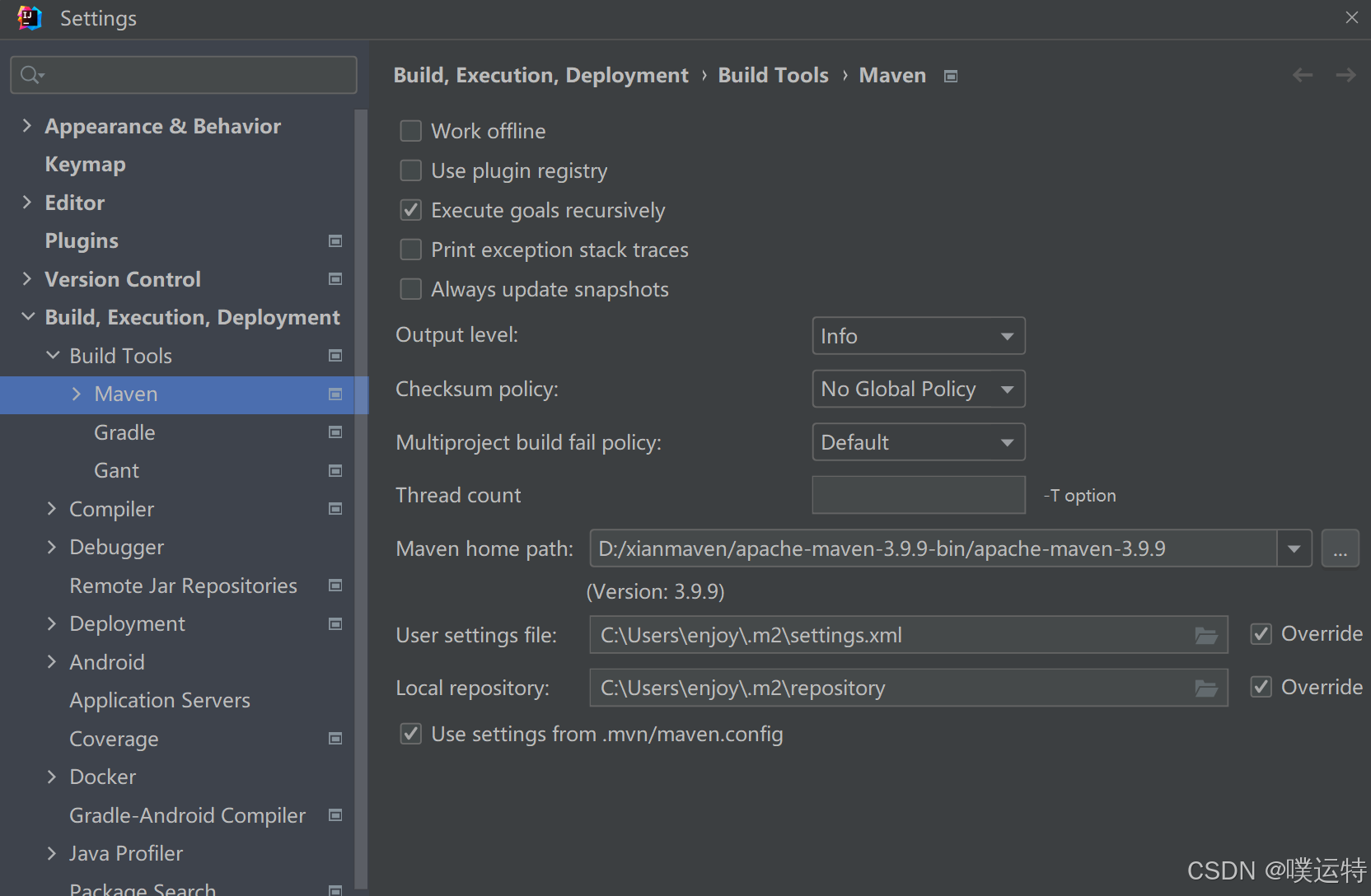This screenshot has height=896, width=1371.
Task: Open Gradle-Android Compiler settings
Action: point(187,815)
